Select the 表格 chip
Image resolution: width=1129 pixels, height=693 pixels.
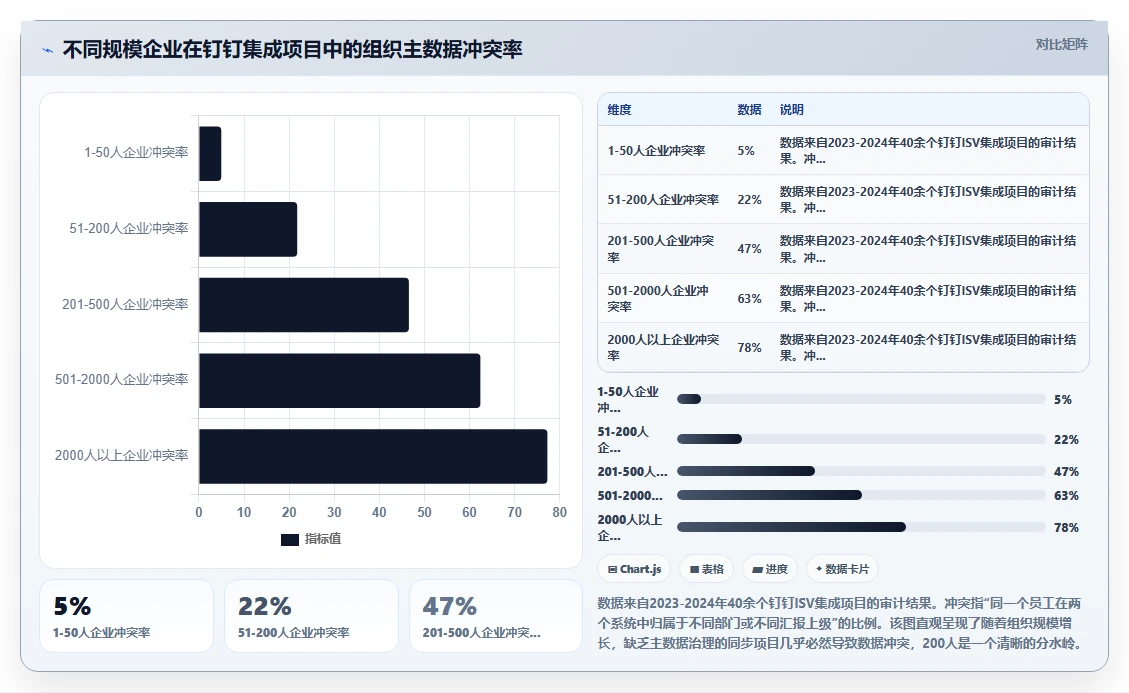coord(706,569)
